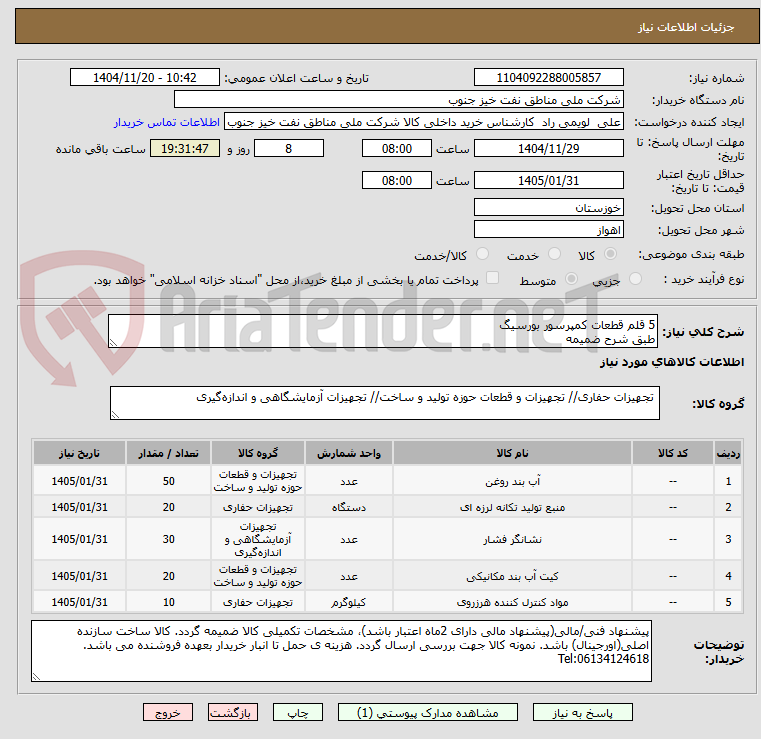Click the بازگشت back button
Viewport: 761px width, 739px height.
[x=233, y=712]
